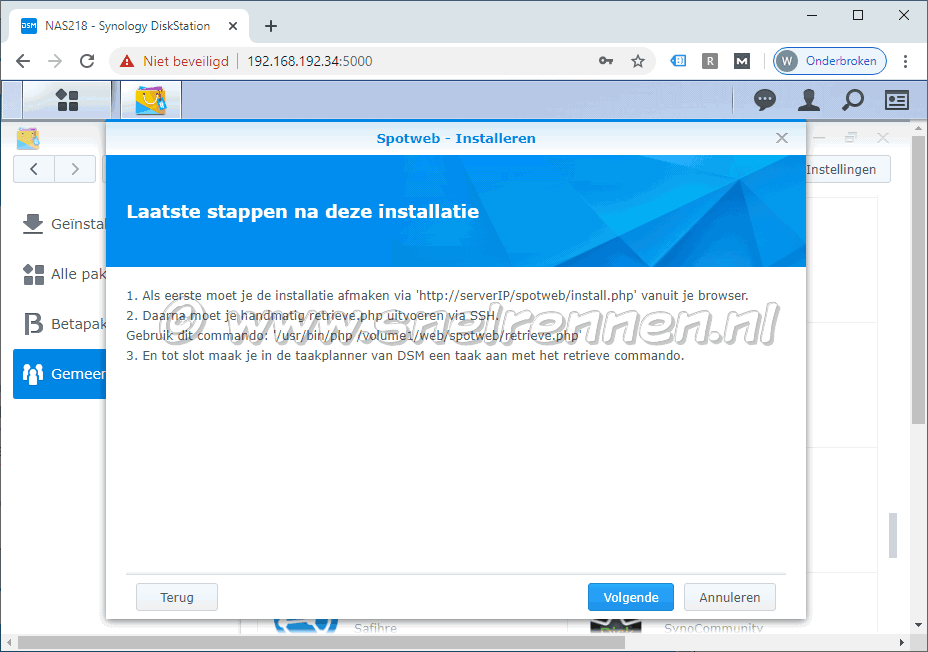Click the page vertical scrollbar thumb
Image resolution: width=928 pixels, height=652 pixels.
pyautogui.click(x=918, y=278)
